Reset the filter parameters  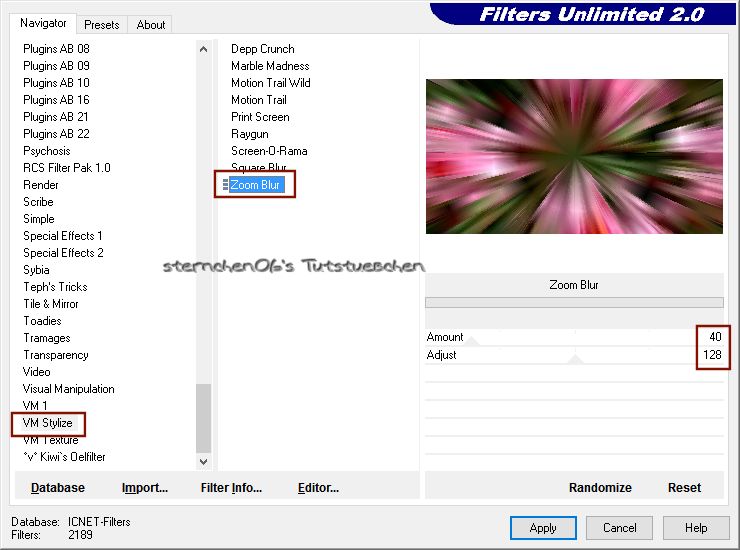tap(684, 488)
